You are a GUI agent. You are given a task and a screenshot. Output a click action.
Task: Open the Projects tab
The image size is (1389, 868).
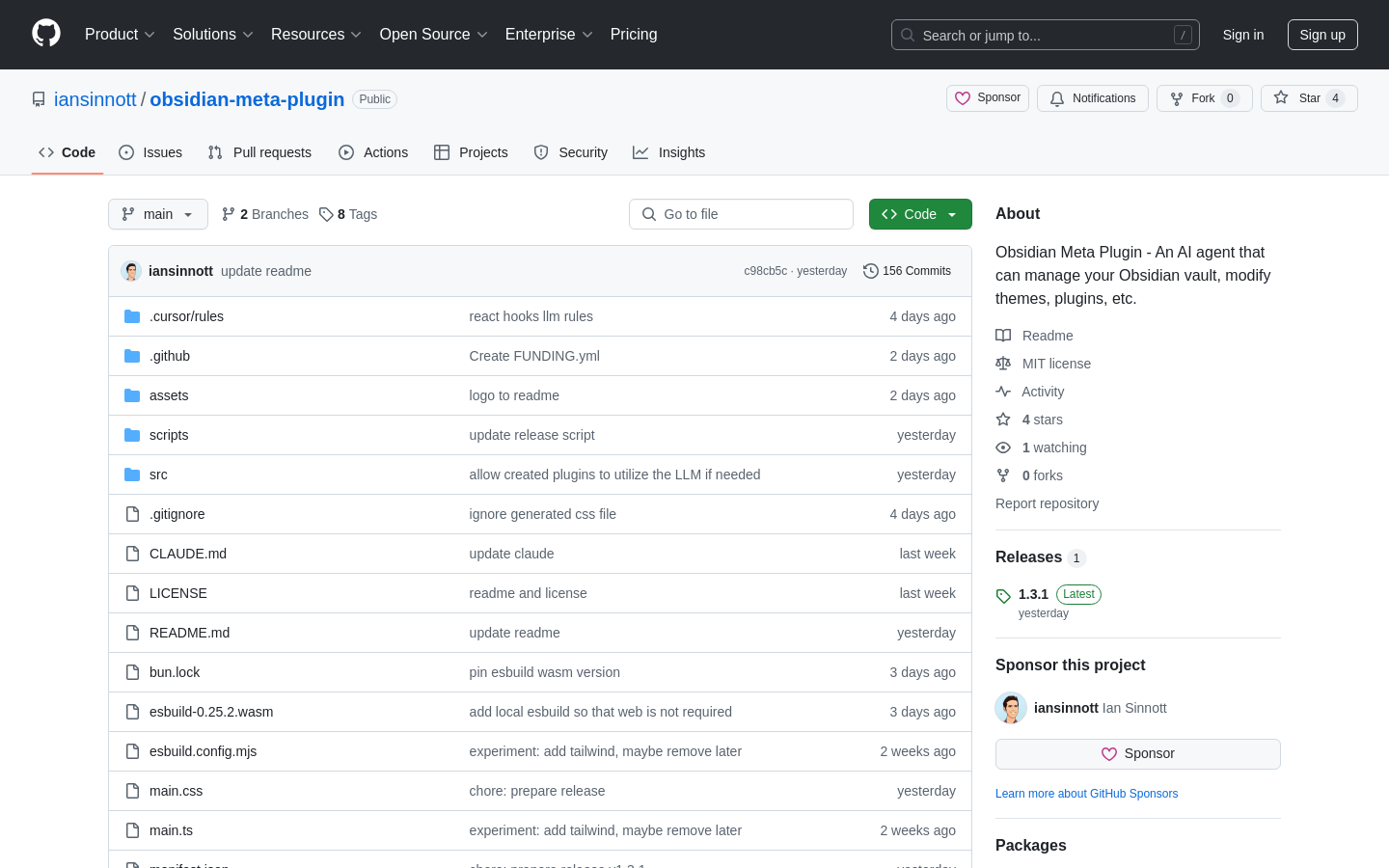point(471,152)
